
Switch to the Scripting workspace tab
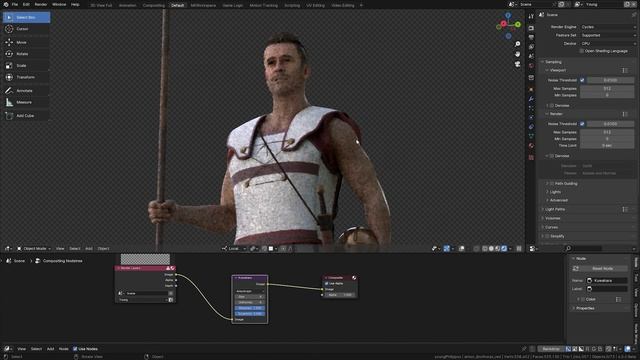point(292,5)
